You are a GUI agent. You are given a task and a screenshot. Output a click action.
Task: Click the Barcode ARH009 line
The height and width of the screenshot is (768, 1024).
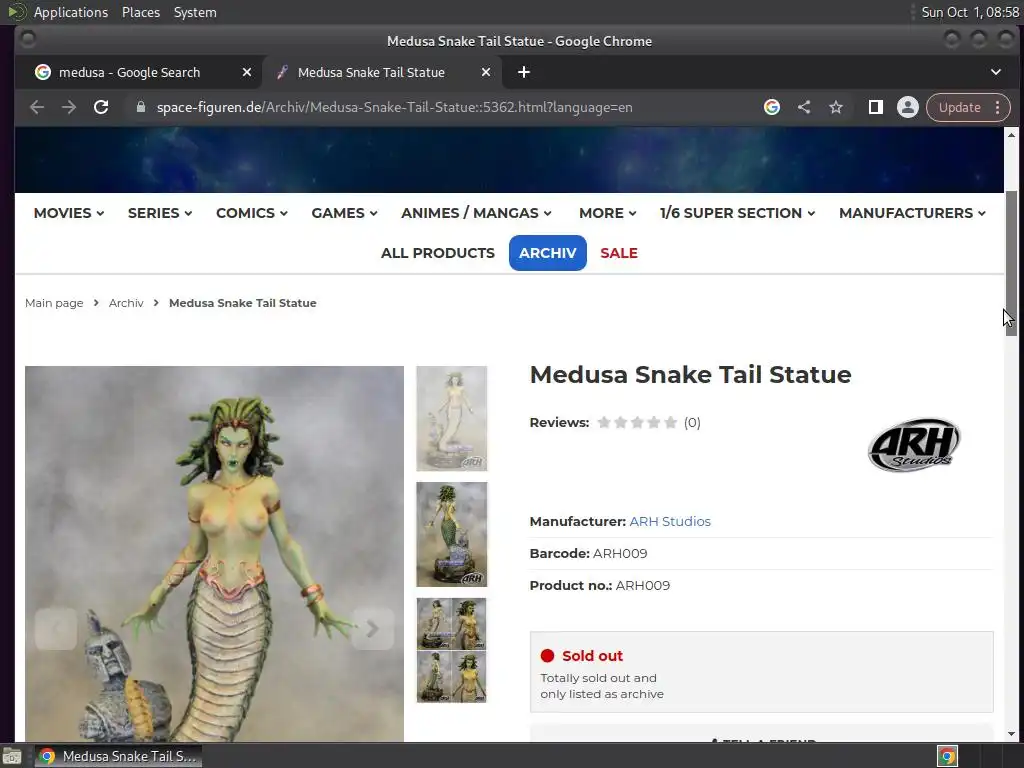[x=588, y=553]
